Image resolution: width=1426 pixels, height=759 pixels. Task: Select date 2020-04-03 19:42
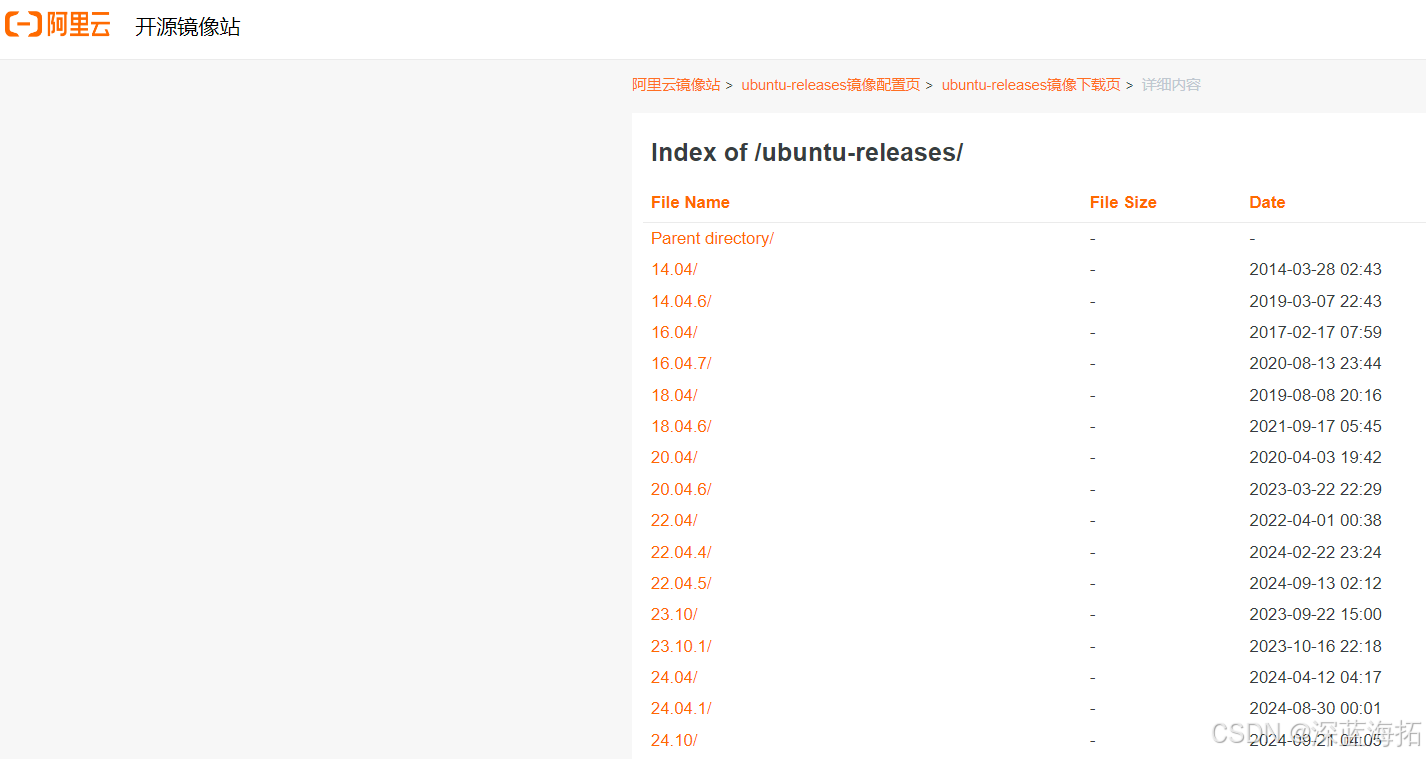(1315, 457)
